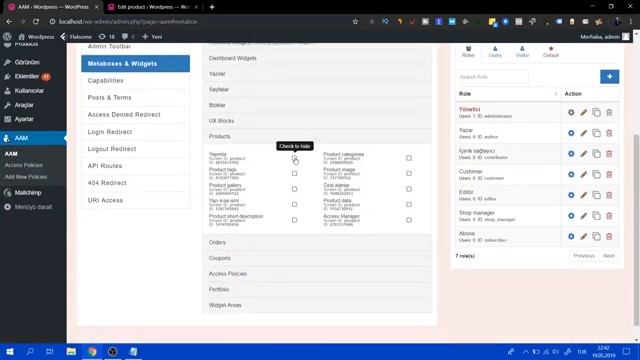Manage the Abone role gear icon
Image resolution: width=640 pixels, height=360 pixels.
tap(571, 236)
